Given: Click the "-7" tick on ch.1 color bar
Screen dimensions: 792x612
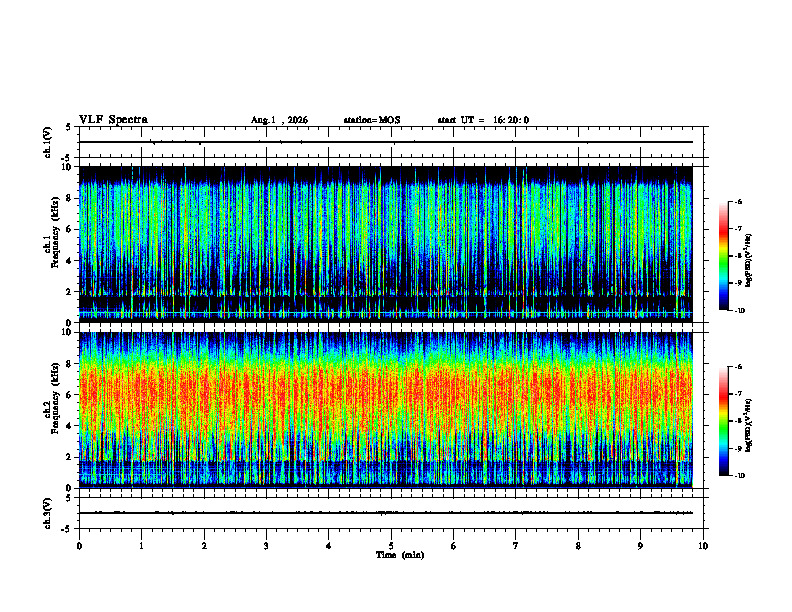Looking at the screenshot, I should pyautogui.click(x=738, y=229).
